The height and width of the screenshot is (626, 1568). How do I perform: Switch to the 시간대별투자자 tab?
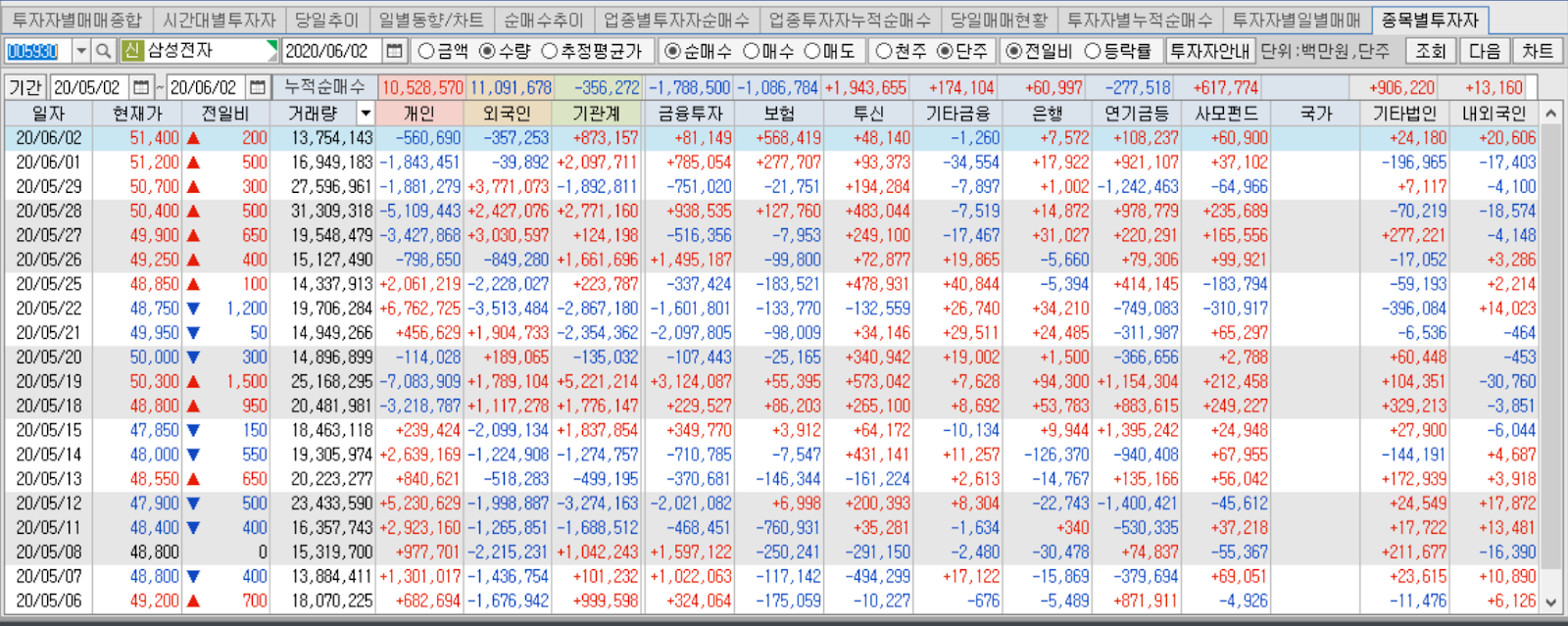(x=219, y=20)
